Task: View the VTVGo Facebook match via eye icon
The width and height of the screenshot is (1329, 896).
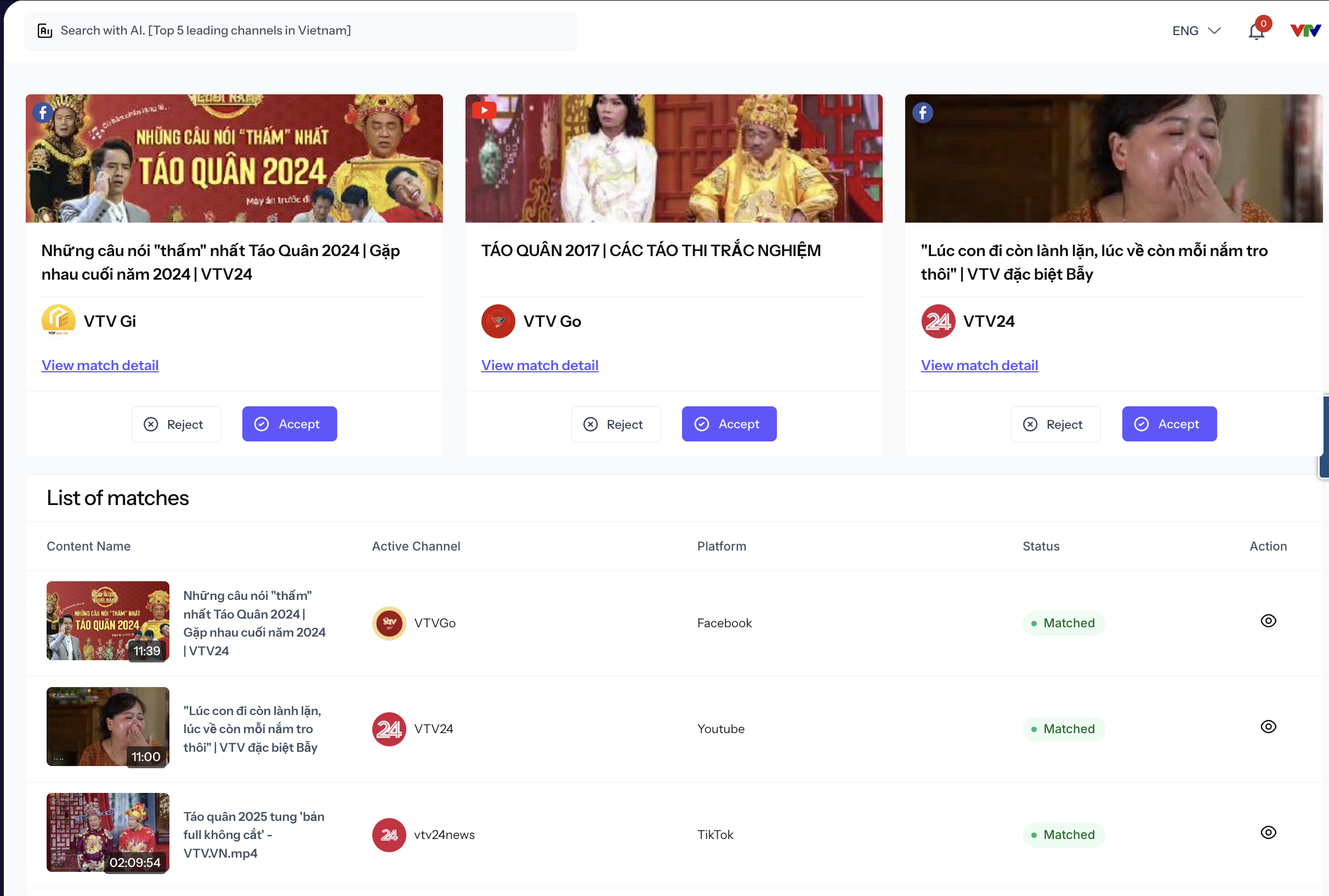Action: (x=1269, y=621)
